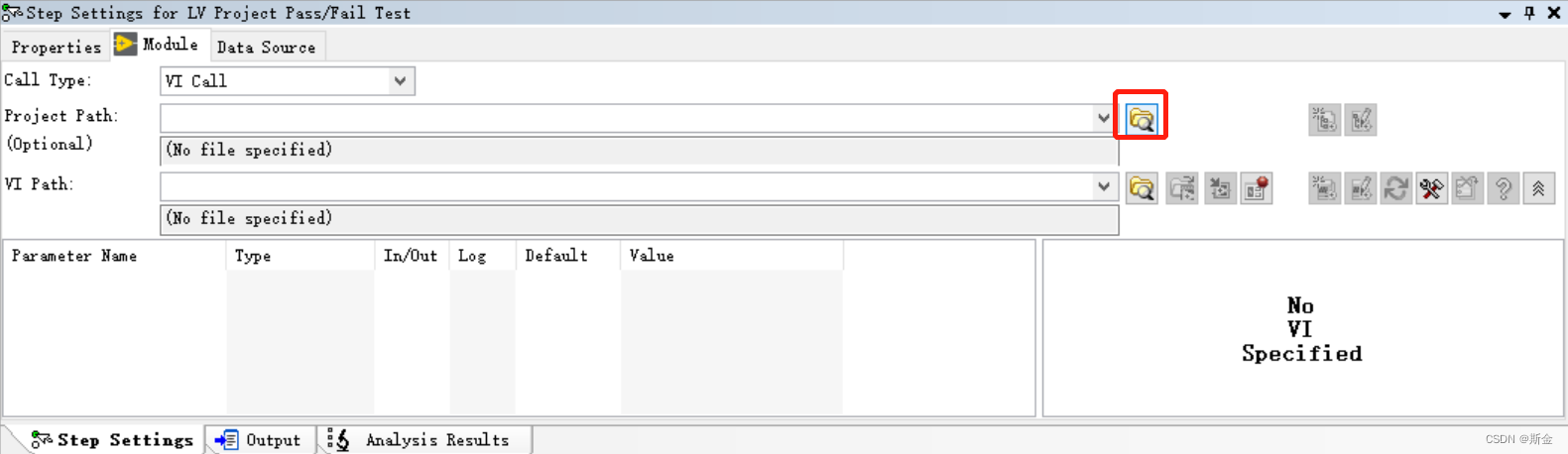Click the Value column header
The image size is (1568, 454).
732,256
